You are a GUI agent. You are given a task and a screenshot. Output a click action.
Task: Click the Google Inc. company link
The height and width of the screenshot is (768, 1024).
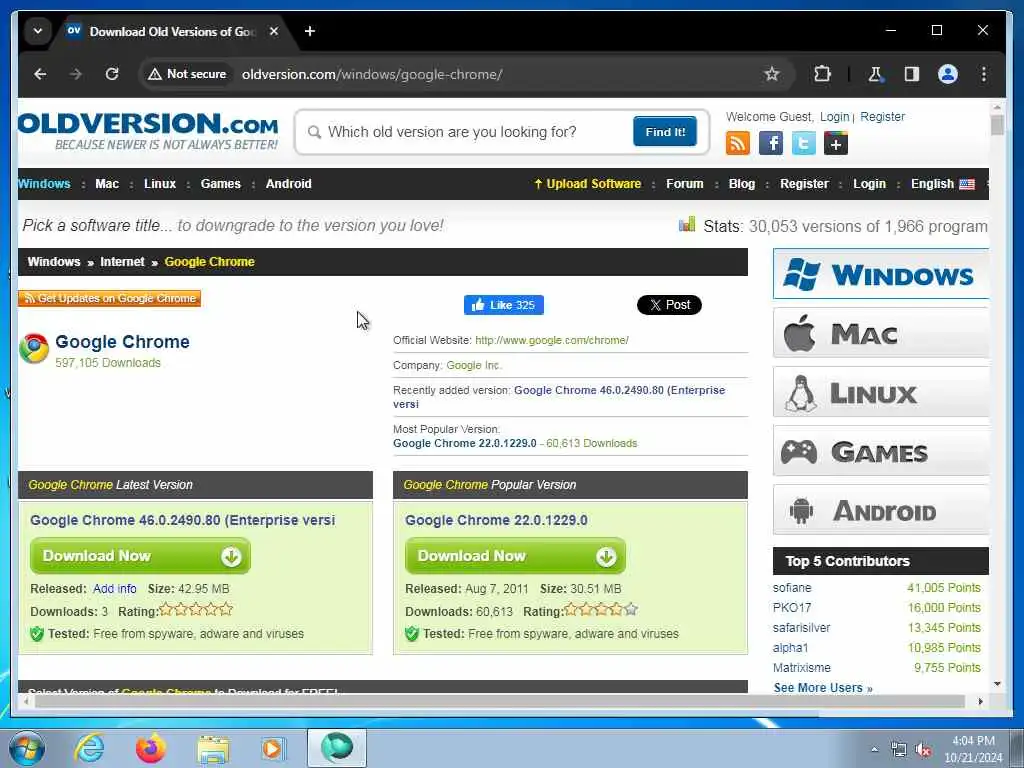(474, 365)
